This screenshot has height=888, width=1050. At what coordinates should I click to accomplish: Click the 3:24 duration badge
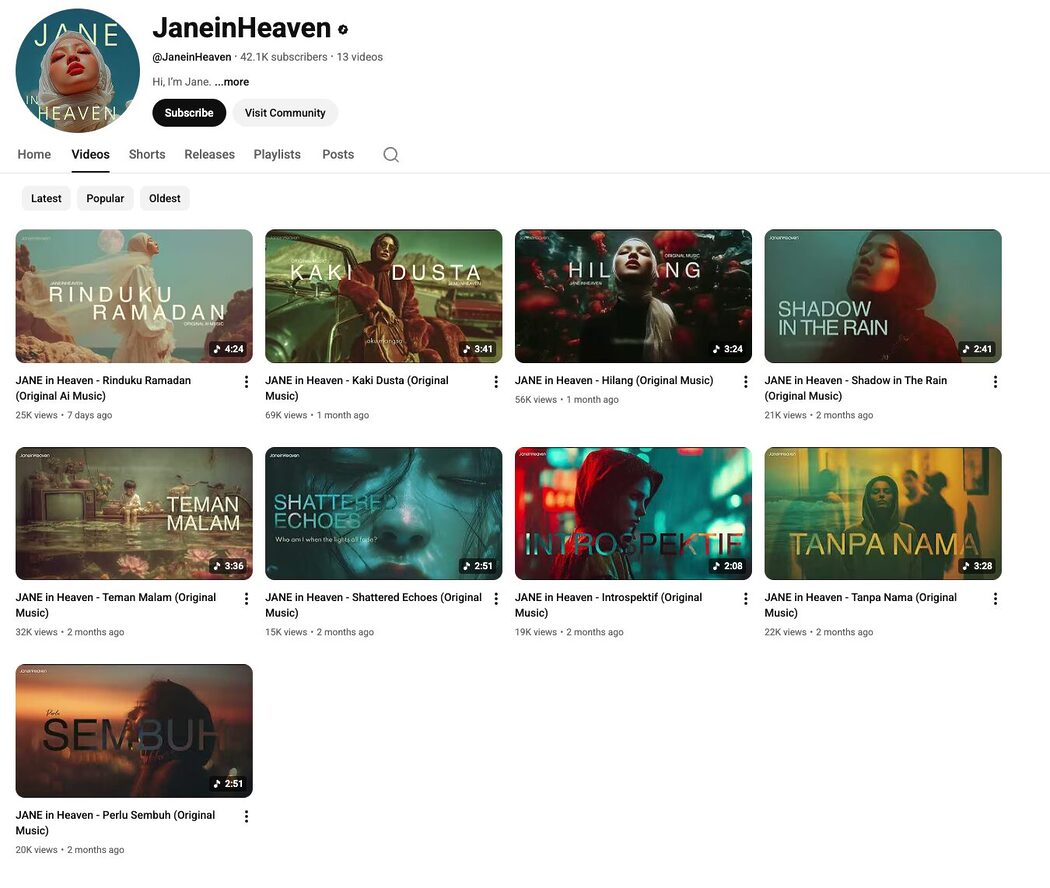click(x=728, y=349)
